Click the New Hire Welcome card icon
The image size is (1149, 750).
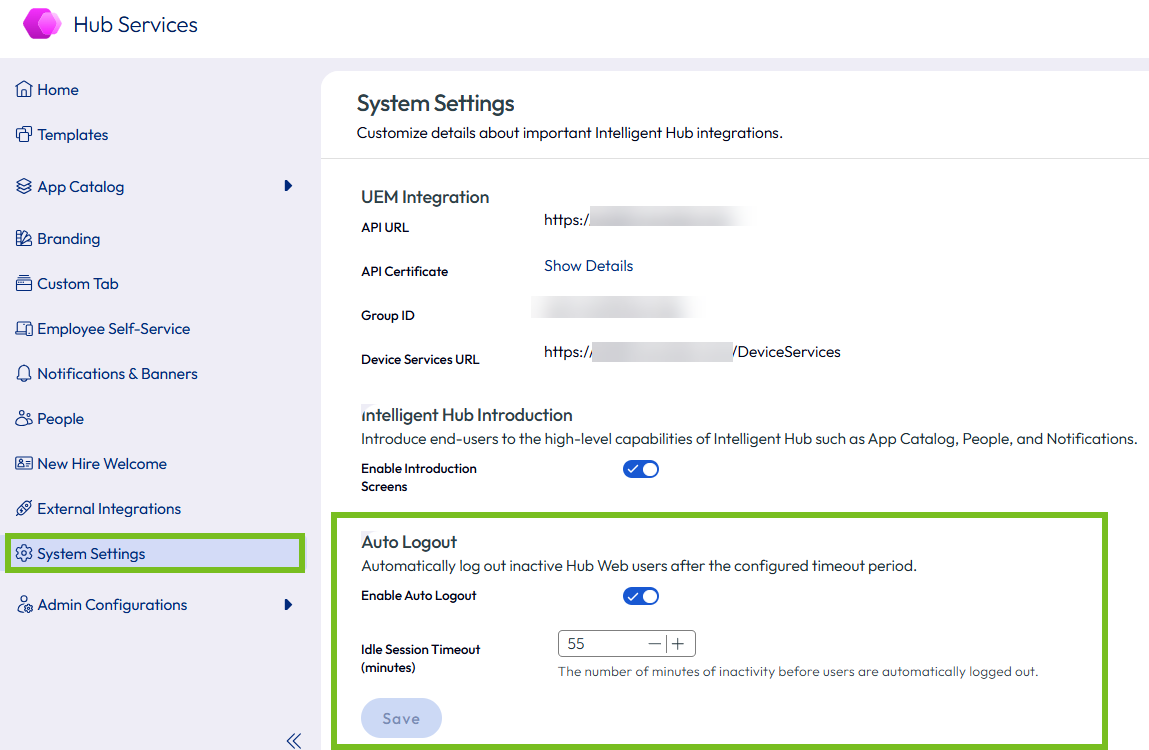pyautogui.click(x=24, y=463)
